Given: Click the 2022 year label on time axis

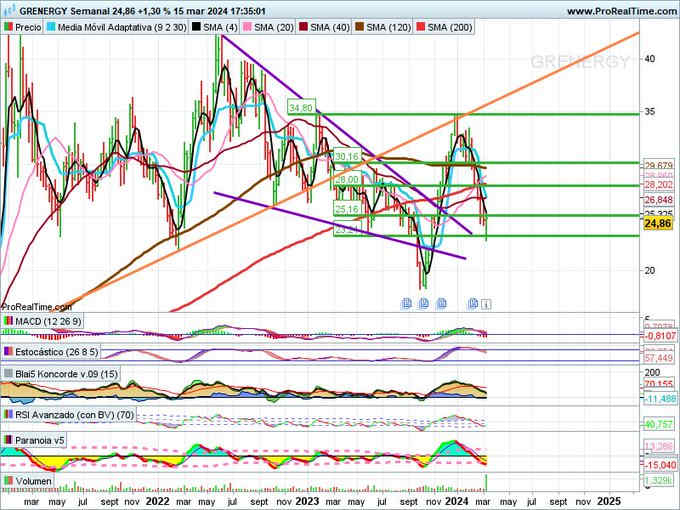Looking at the screenshot, I should pyautogui.click(x=157, y=501).
